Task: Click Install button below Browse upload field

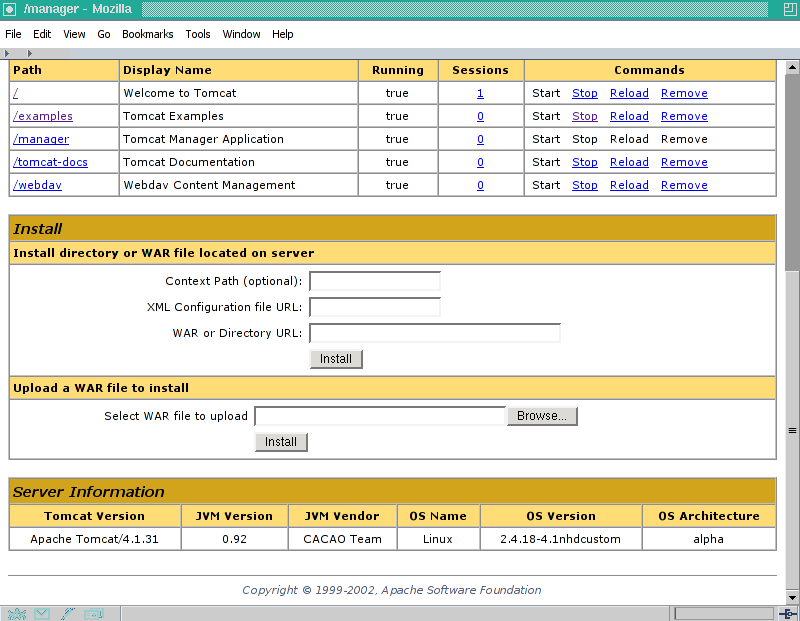Action: (x=281, y=442)
